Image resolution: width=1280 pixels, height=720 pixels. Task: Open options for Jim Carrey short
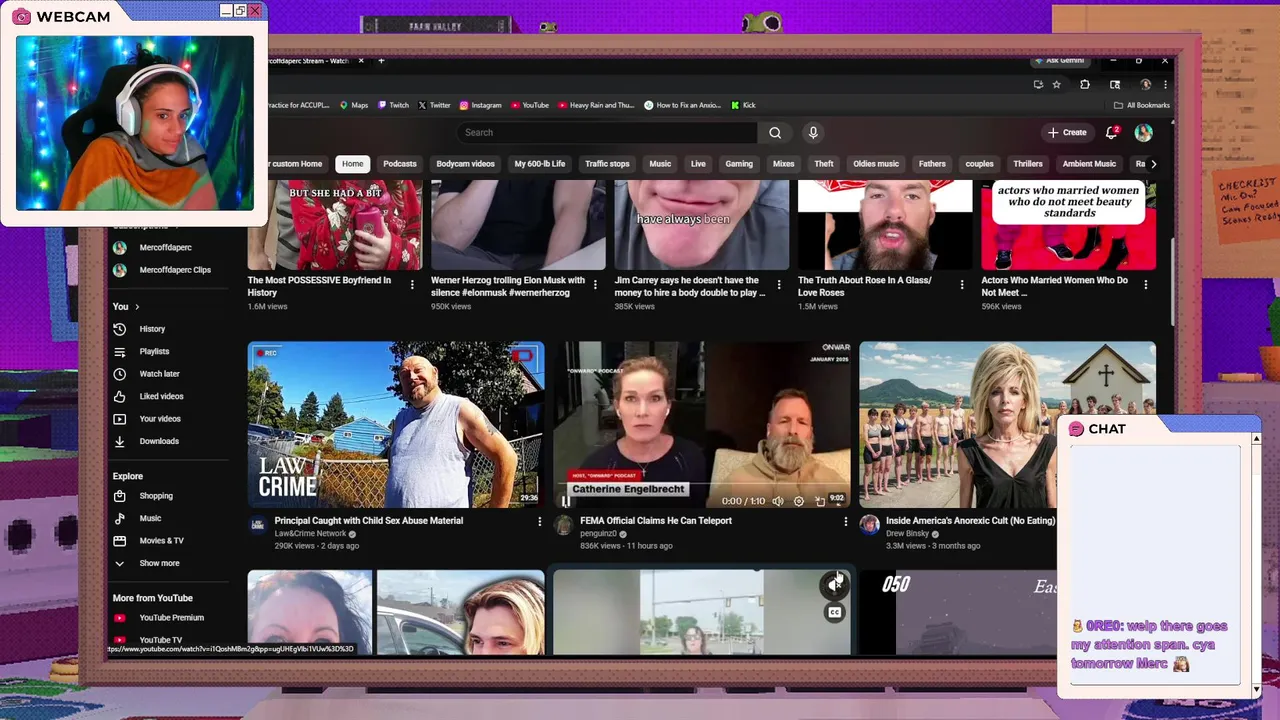[x=778, y=285]
